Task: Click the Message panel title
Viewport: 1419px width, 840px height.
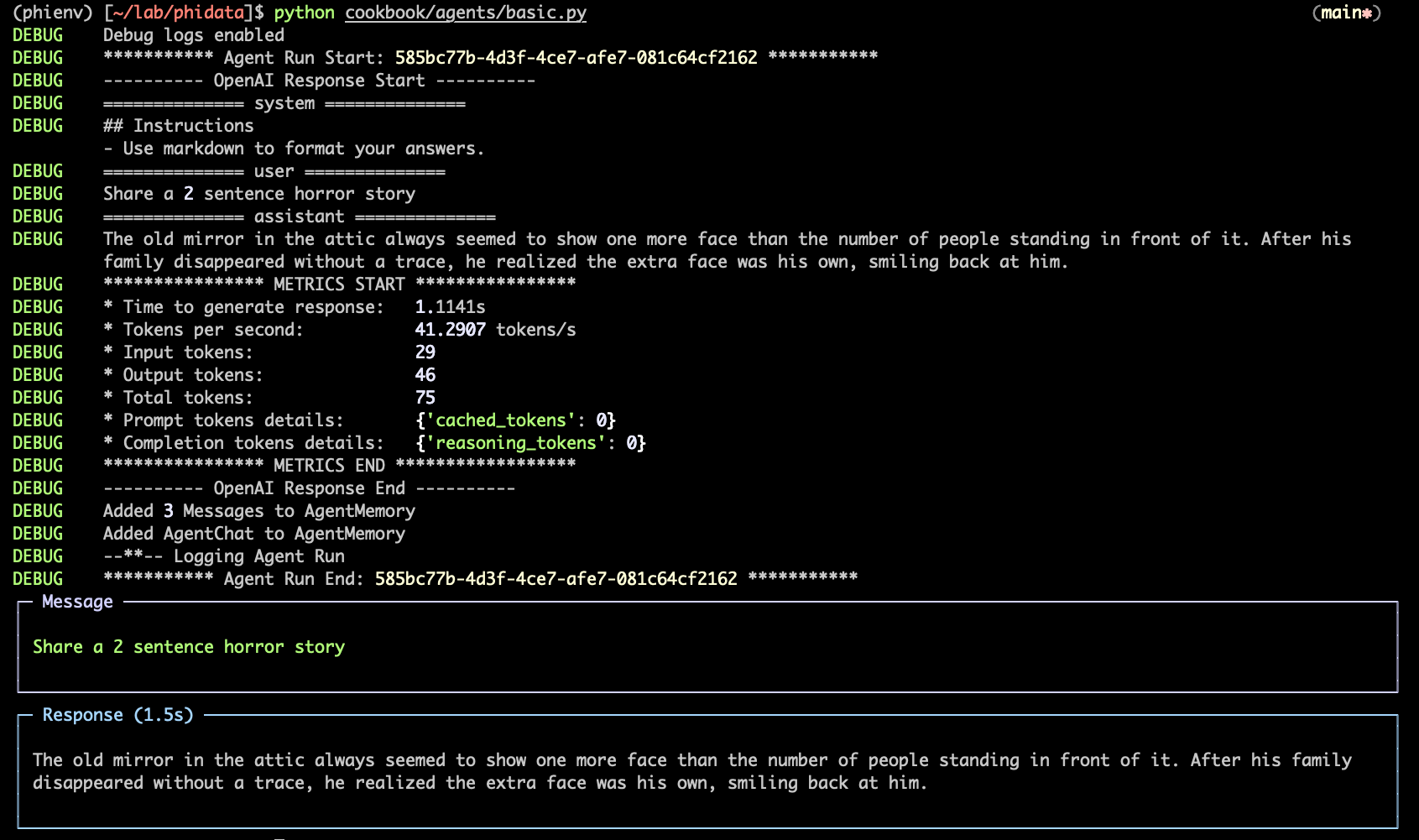Action: pyautogui.click(x=77, y=601)
